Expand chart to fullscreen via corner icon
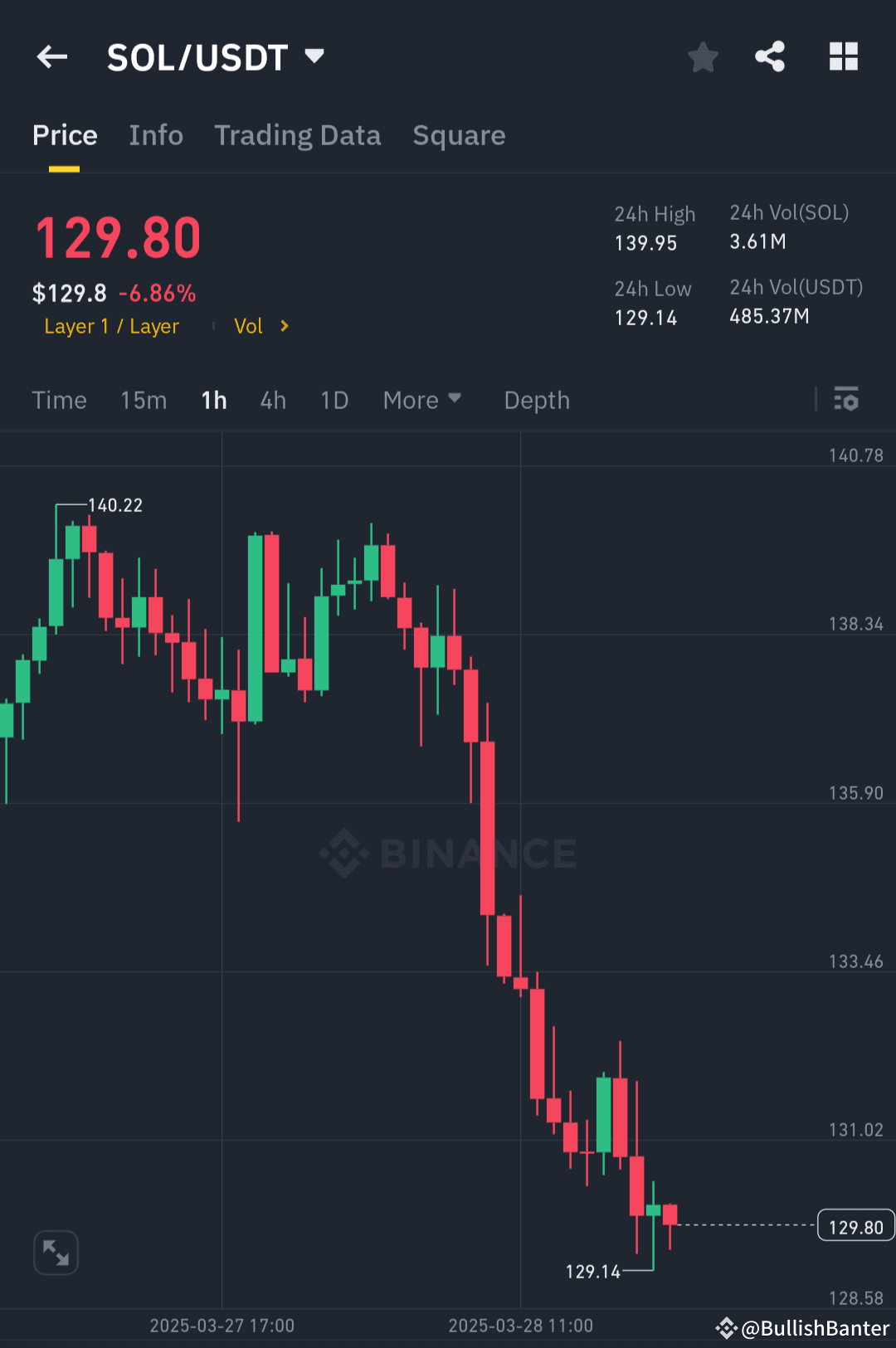896x1348 pixels. point(56,1253)
